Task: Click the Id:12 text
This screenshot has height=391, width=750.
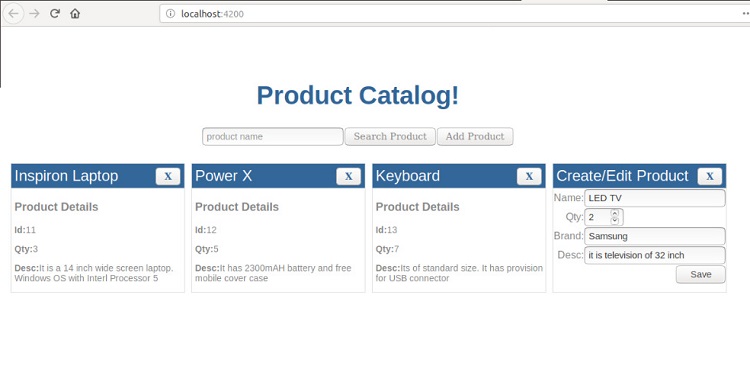Action: click(206, 230)
